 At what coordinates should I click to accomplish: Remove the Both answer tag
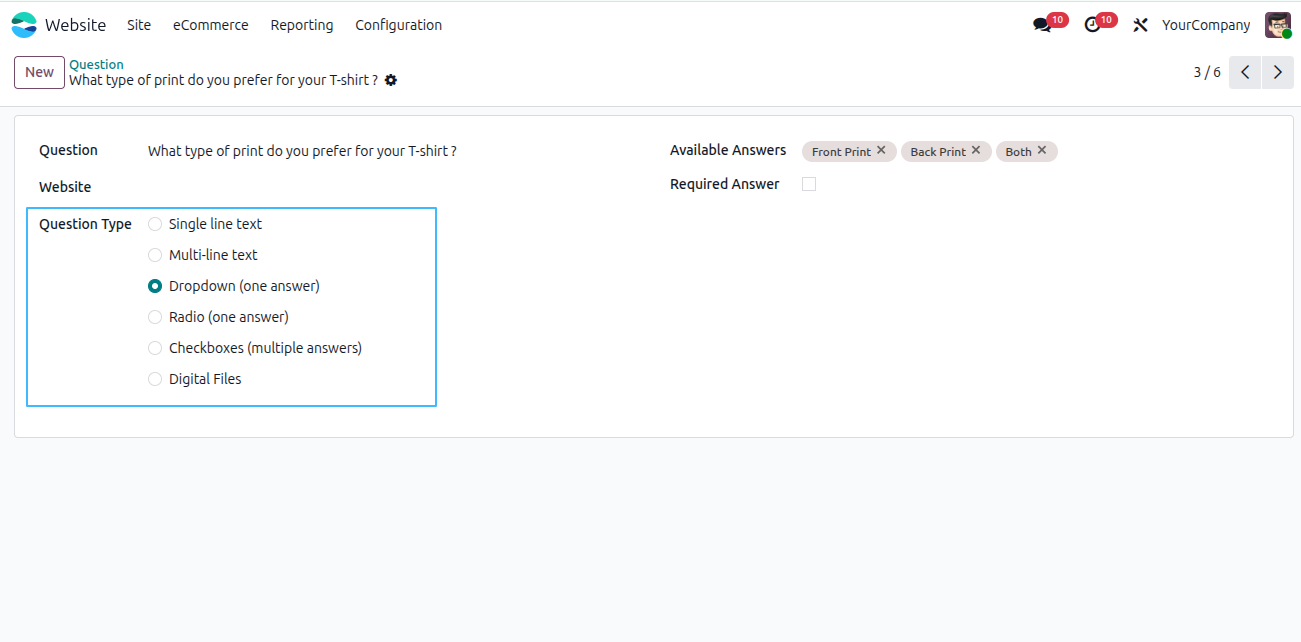click(x=1042, y=151)
